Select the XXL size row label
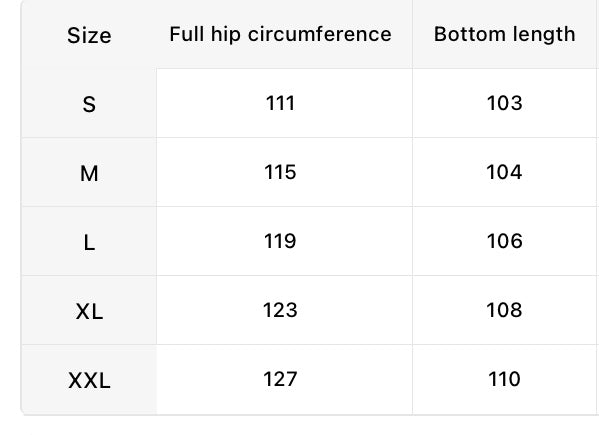This screenshot has width=599, height=435. pyautogui.click(x=89, y=380)
